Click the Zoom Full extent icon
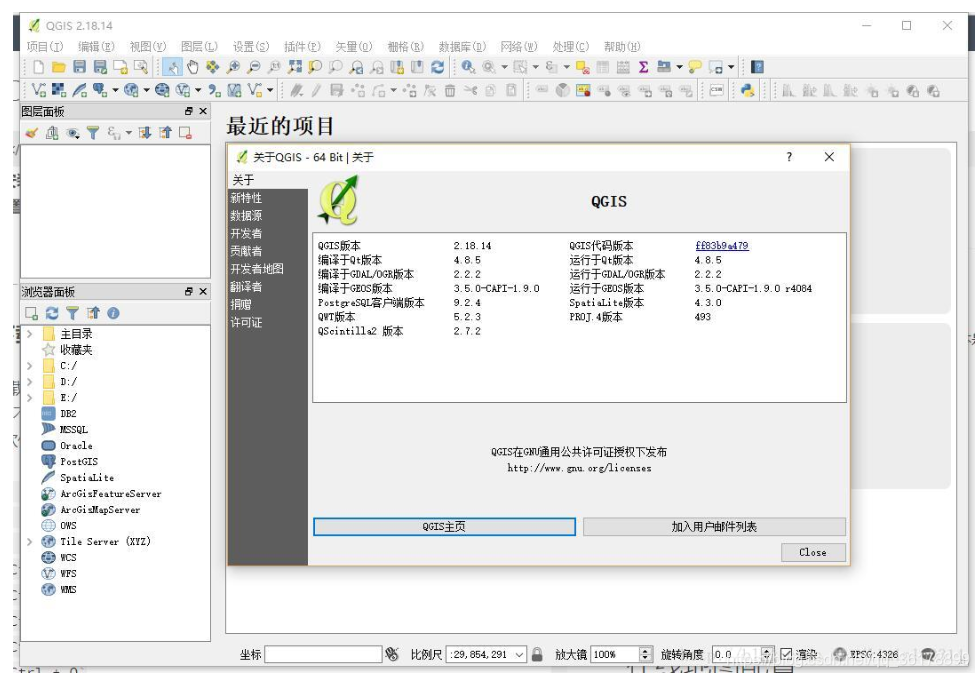The width and height of the screenshot is (980, 678). (295, 67)
